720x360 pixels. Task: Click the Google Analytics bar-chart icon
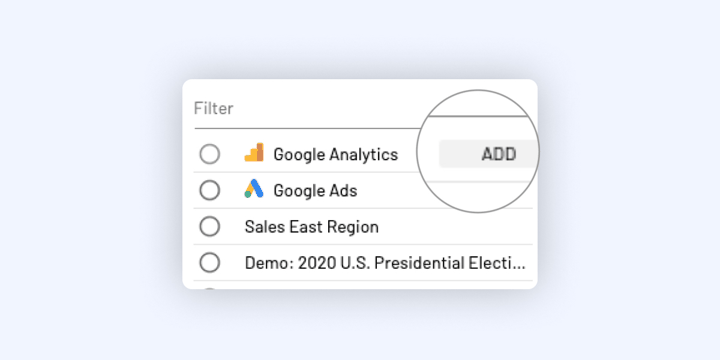(253, 152)
